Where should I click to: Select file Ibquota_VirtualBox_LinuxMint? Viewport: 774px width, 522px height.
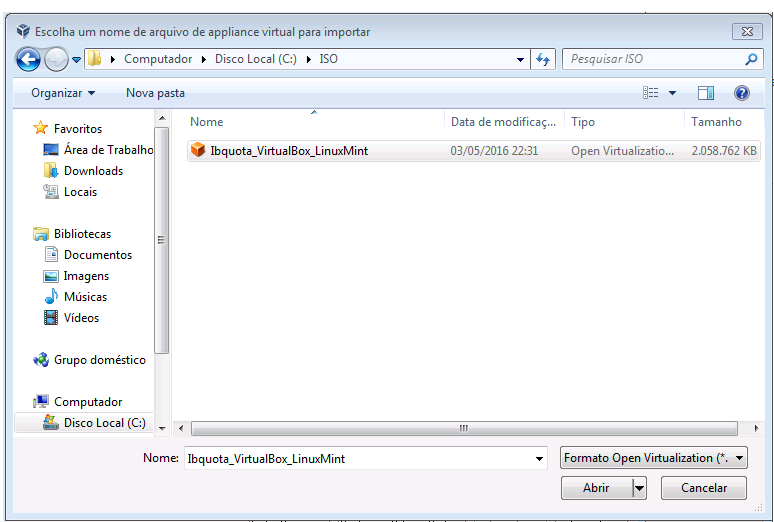click(289, 151)
